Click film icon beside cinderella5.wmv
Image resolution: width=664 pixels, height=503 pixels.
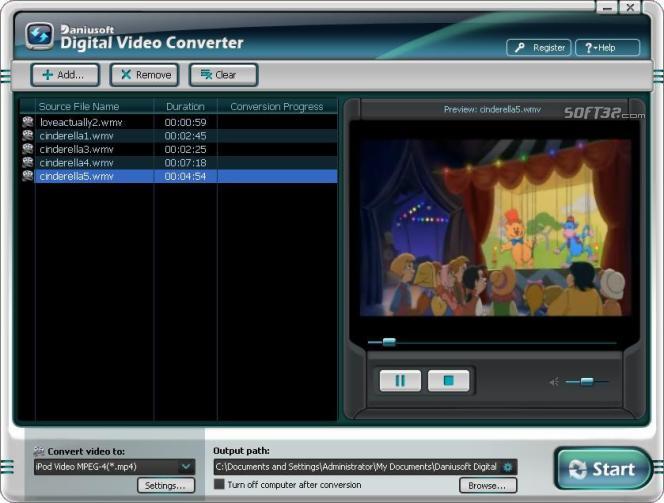click(28, 176)
